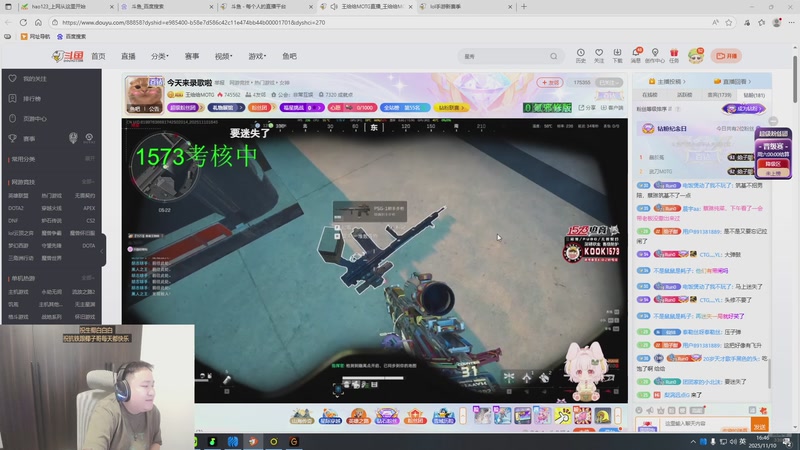The height and width of the screenshot is (450, 800).
Task: Refresh the browser page
Action: click(x=23, y=22)
